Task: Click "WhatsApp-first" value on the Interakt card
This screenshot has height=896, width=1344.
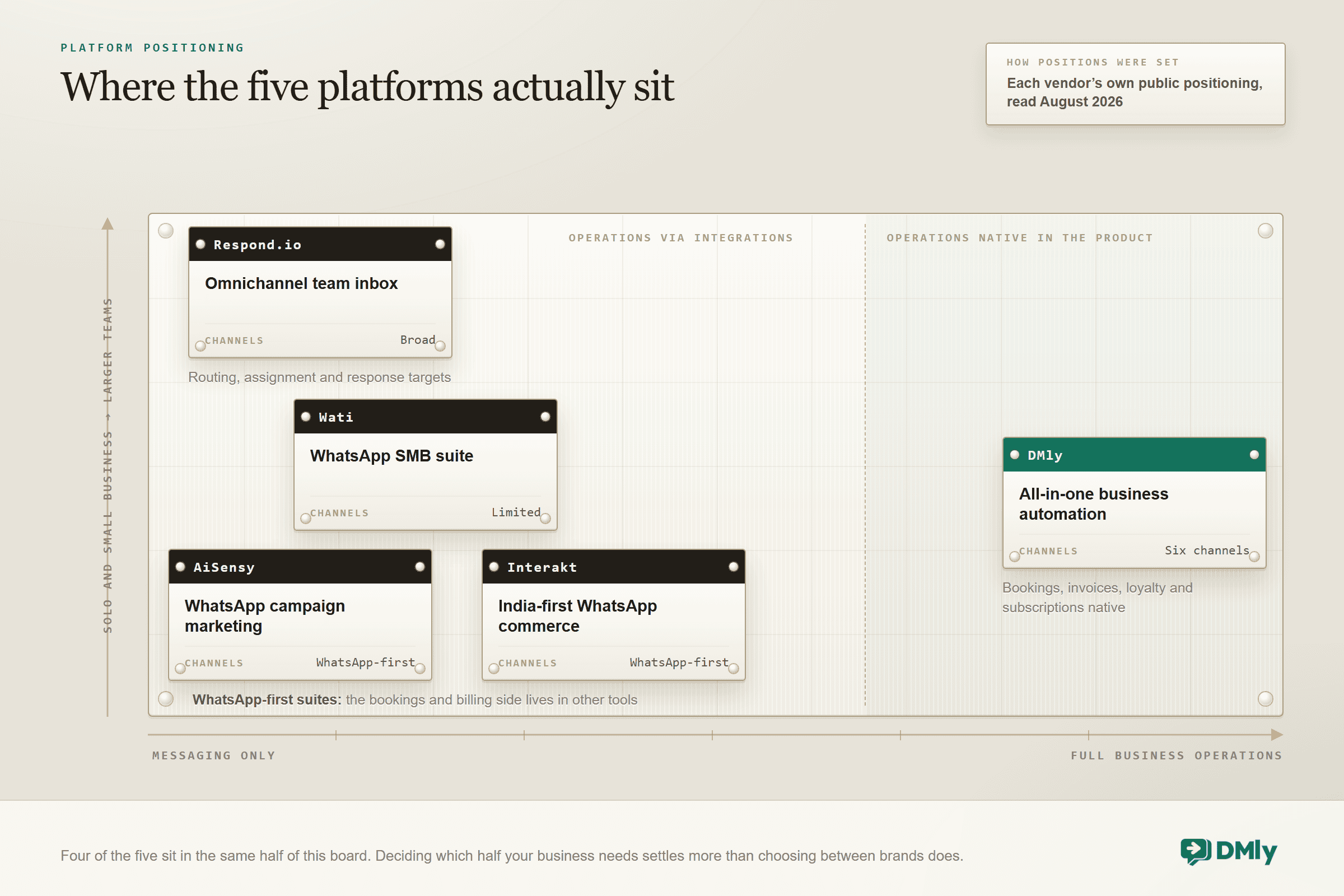Action: tap(679, 662)
